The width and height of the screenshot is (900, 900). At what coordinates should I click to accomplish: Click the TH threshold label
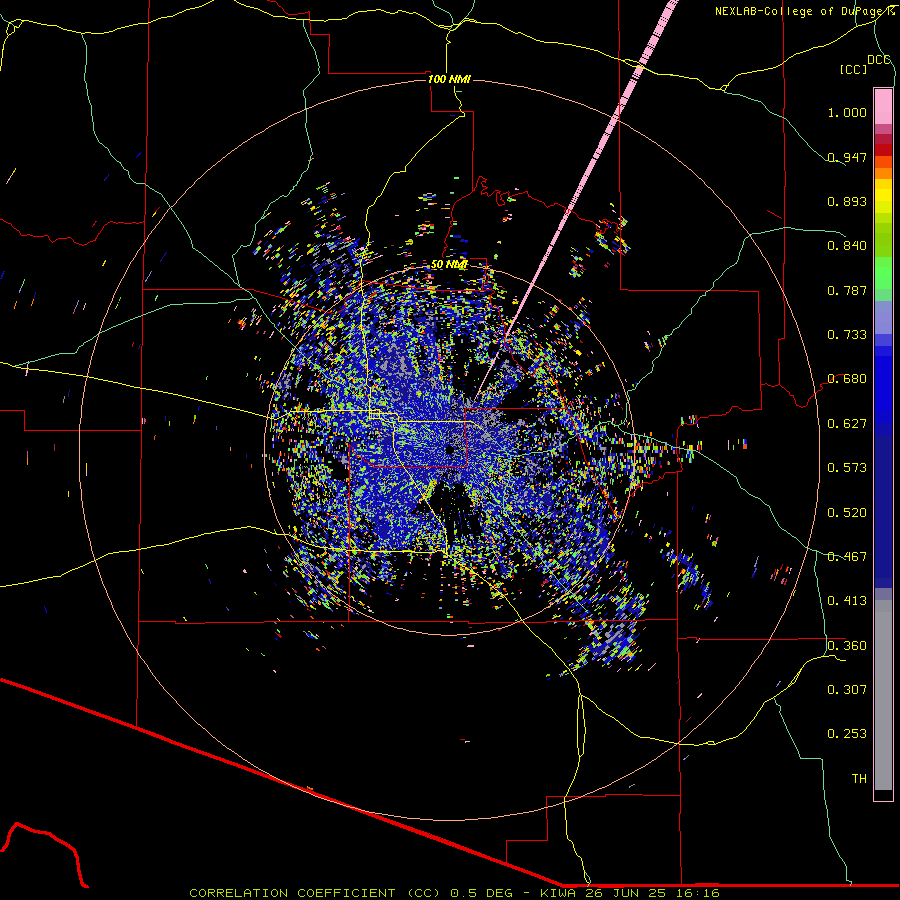859,779
